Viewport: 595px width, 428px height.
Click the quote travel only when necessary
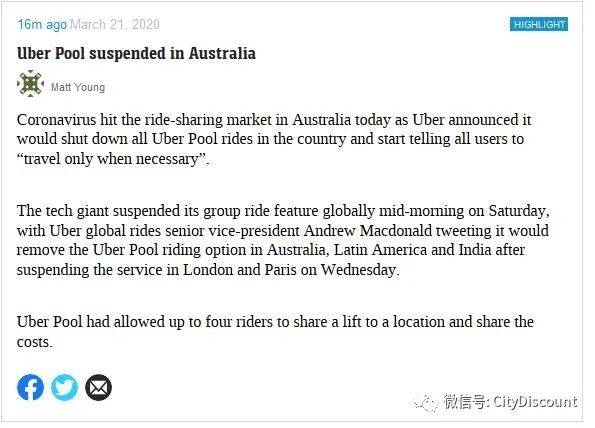(113, 159)
